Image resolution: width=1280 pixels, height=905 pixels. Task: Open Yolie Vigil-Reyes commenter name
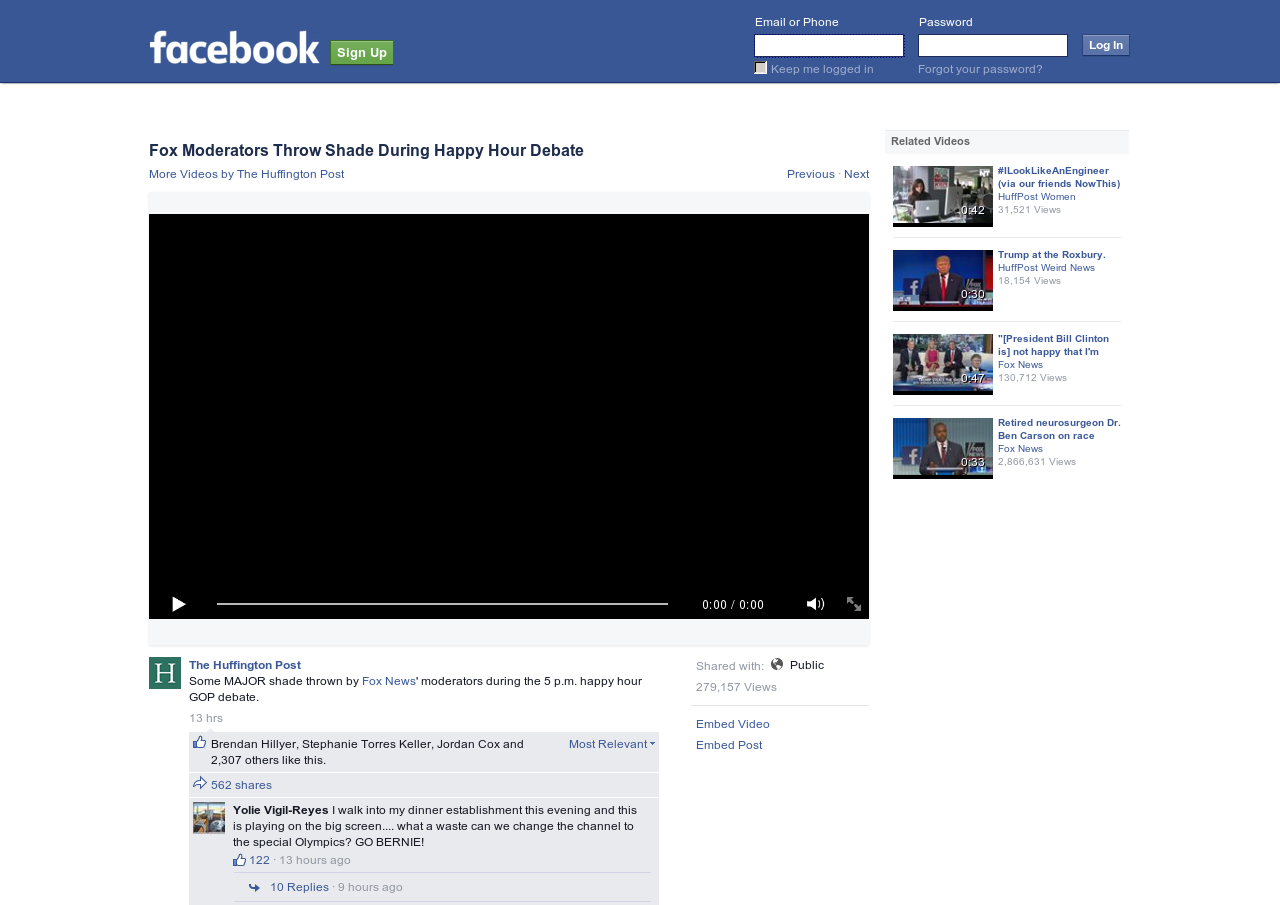pyautogui.click(x=281, y=810)
